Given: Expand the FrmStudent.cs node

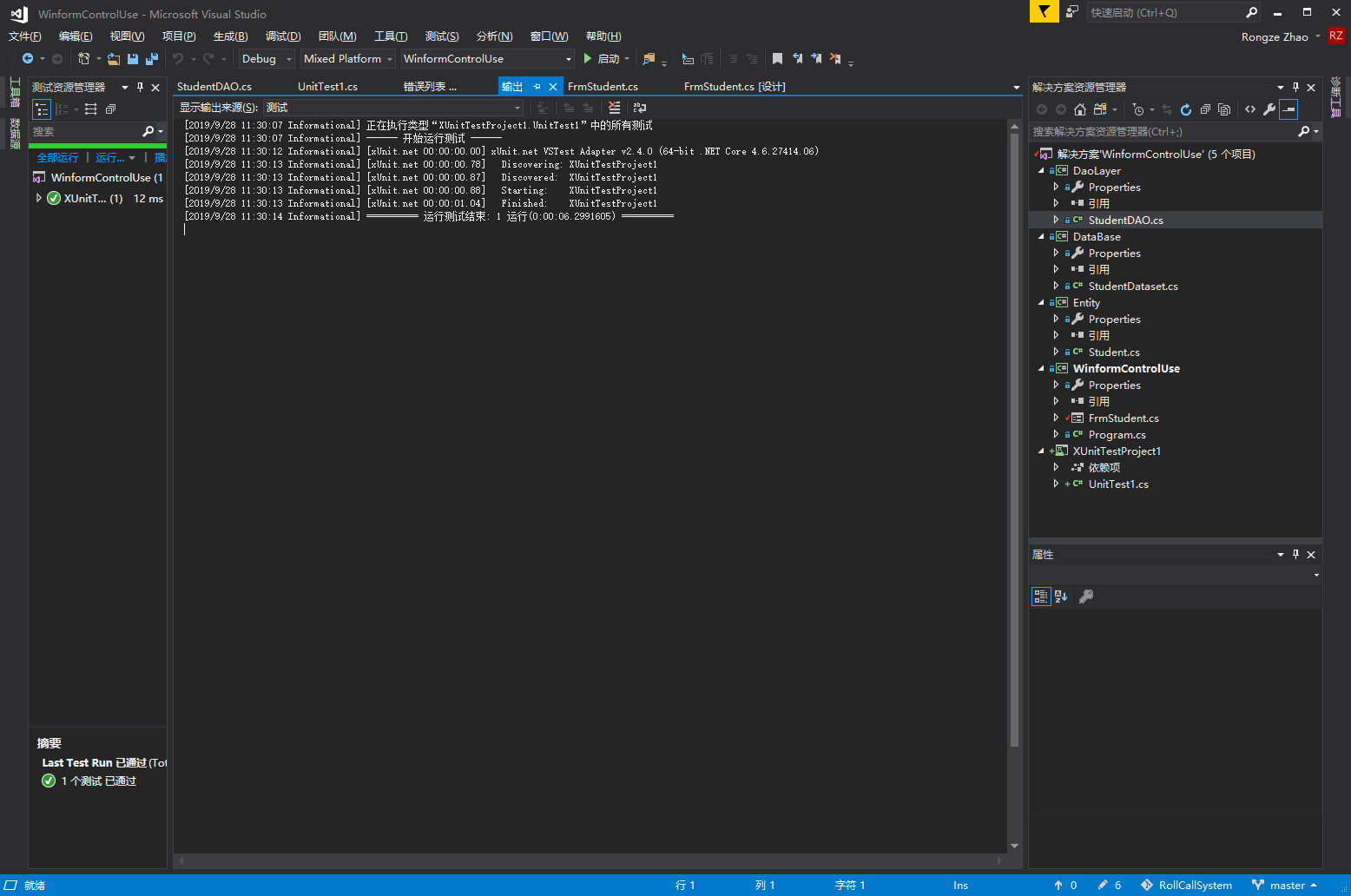Looking at the screenshot, I should click(1056, 418).
